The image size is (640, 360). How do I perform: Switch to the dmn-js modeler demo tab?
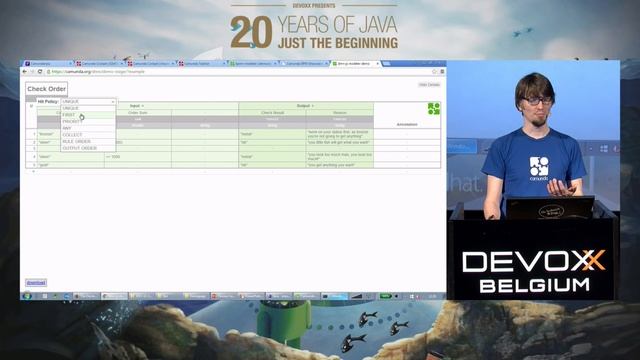pos(356,64)
